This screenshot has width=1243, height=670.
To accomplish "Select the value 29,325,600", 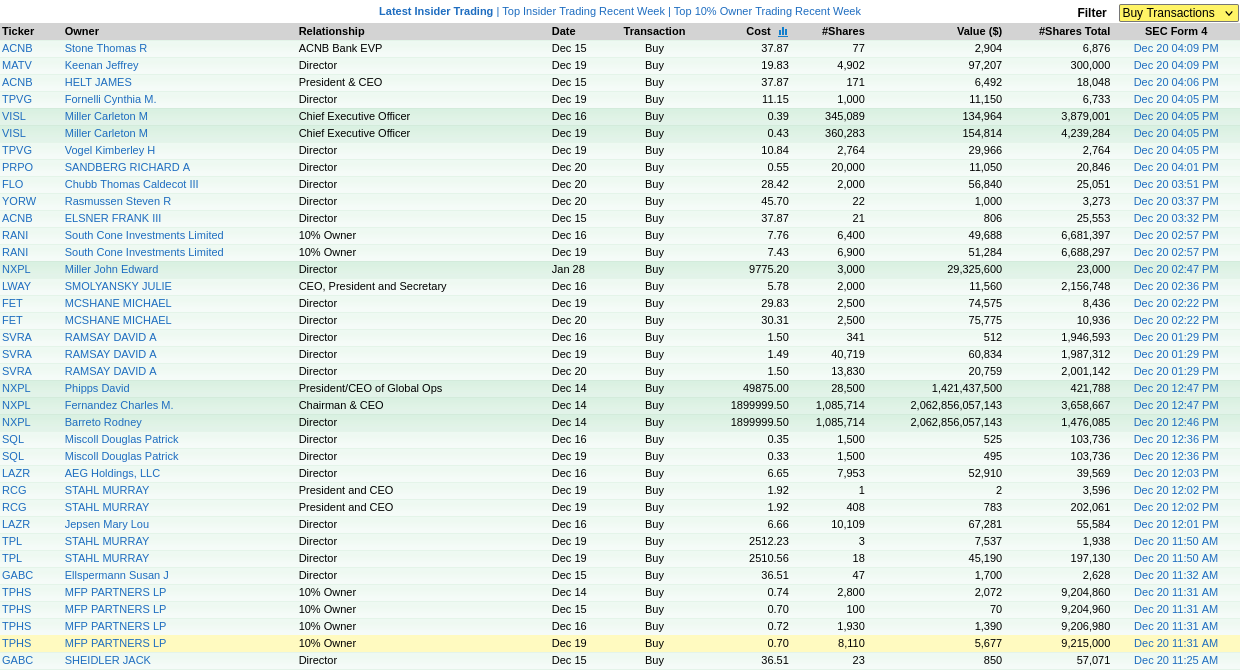I will [x=974, y=269].
